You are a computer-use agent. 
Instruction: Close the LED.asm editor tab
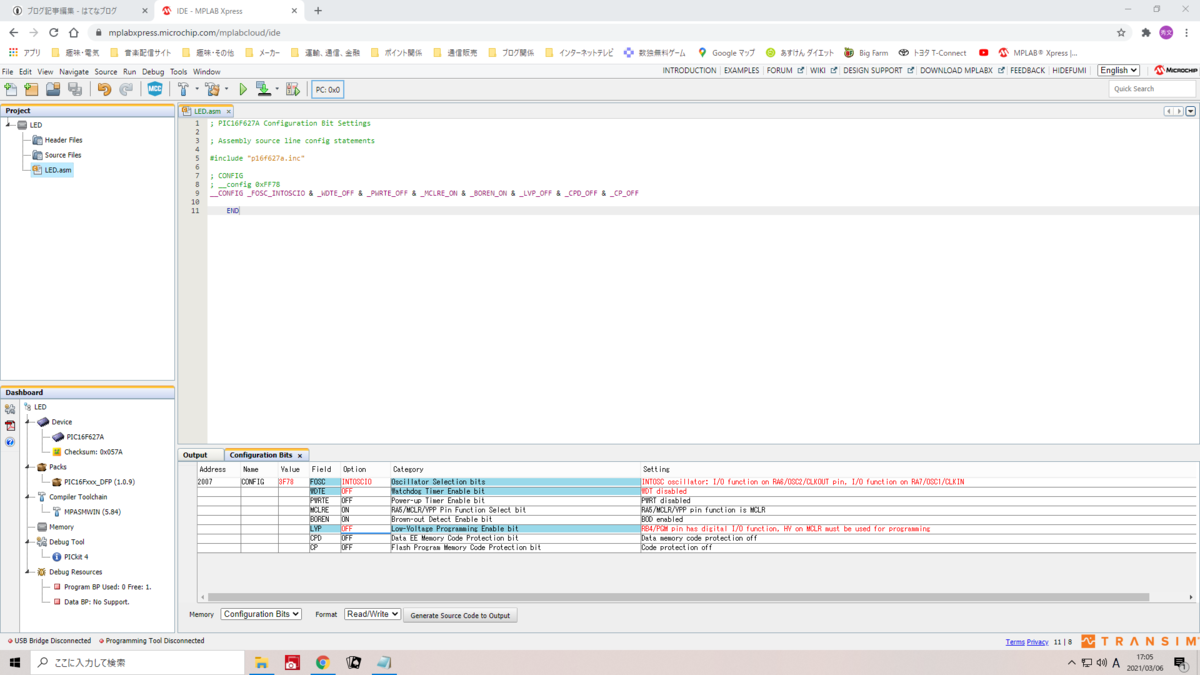tap(228, 111)
